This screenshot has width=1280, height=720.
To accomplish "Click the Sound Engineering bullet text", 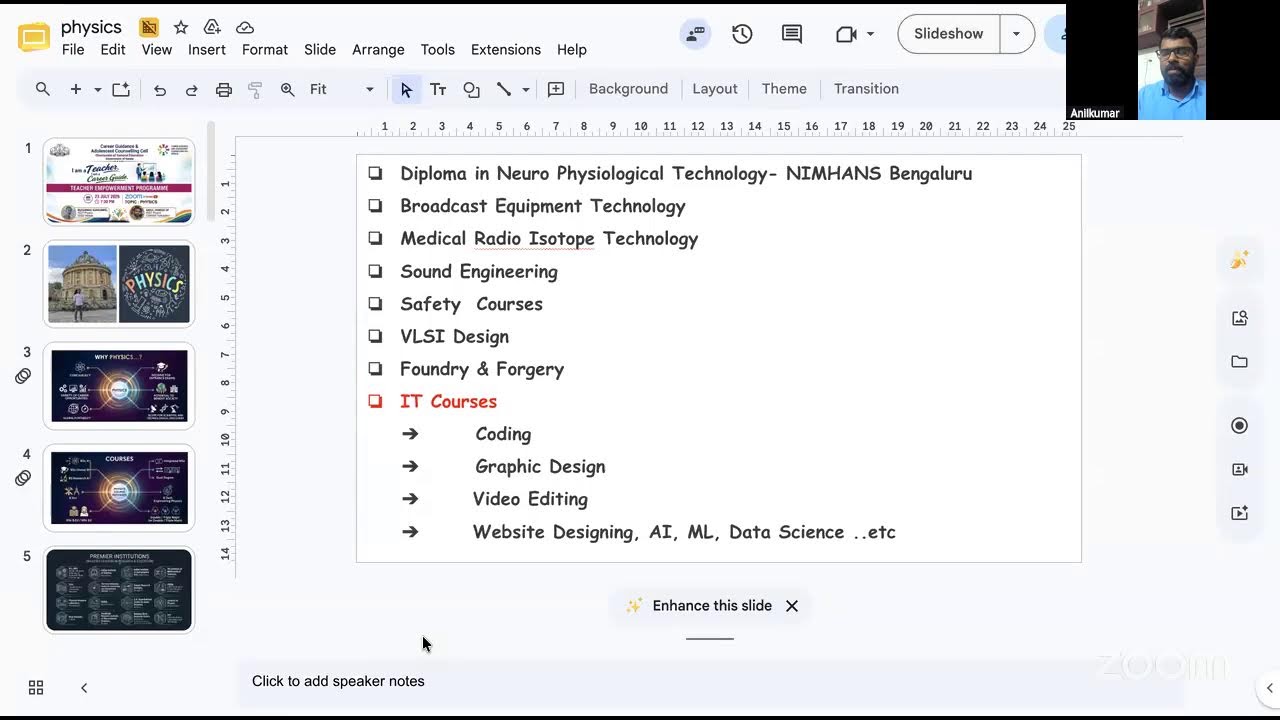I will 479,272.
